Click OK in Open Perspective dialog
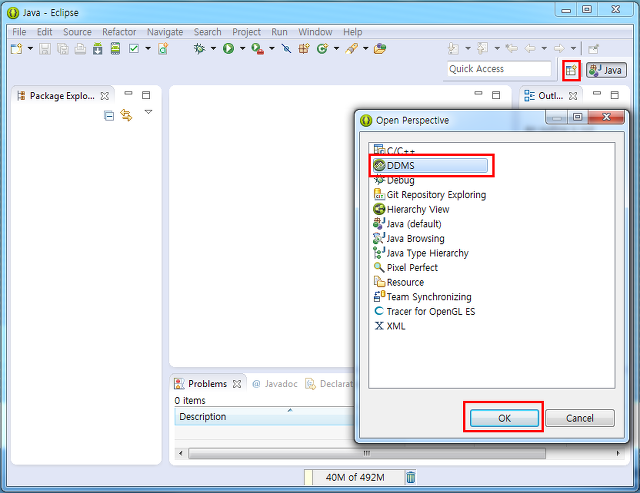 pos(504,418)
